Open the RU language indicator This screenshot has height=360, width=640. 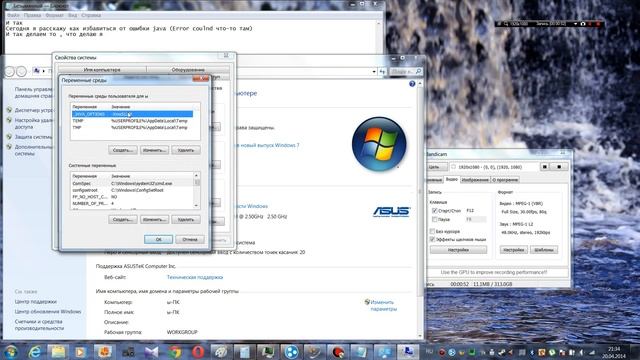(429, 352)
